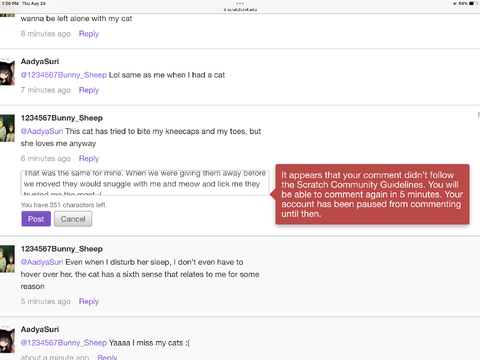Tap the battery icon in the status bar
Image resolution: width=480 pixels, height=360 pixels.
(x=474, y=3)
